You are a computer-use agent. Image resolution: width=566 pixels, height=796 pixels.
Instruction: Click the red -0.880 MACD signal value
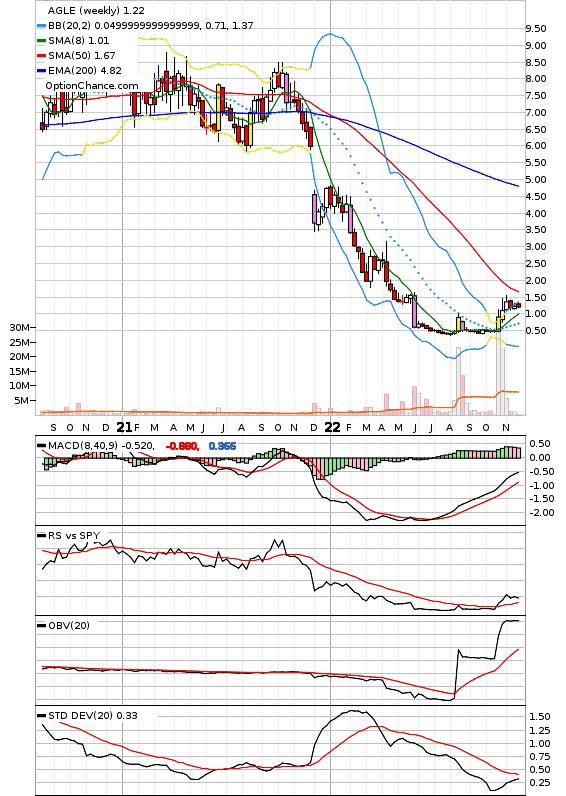(181, 446)
